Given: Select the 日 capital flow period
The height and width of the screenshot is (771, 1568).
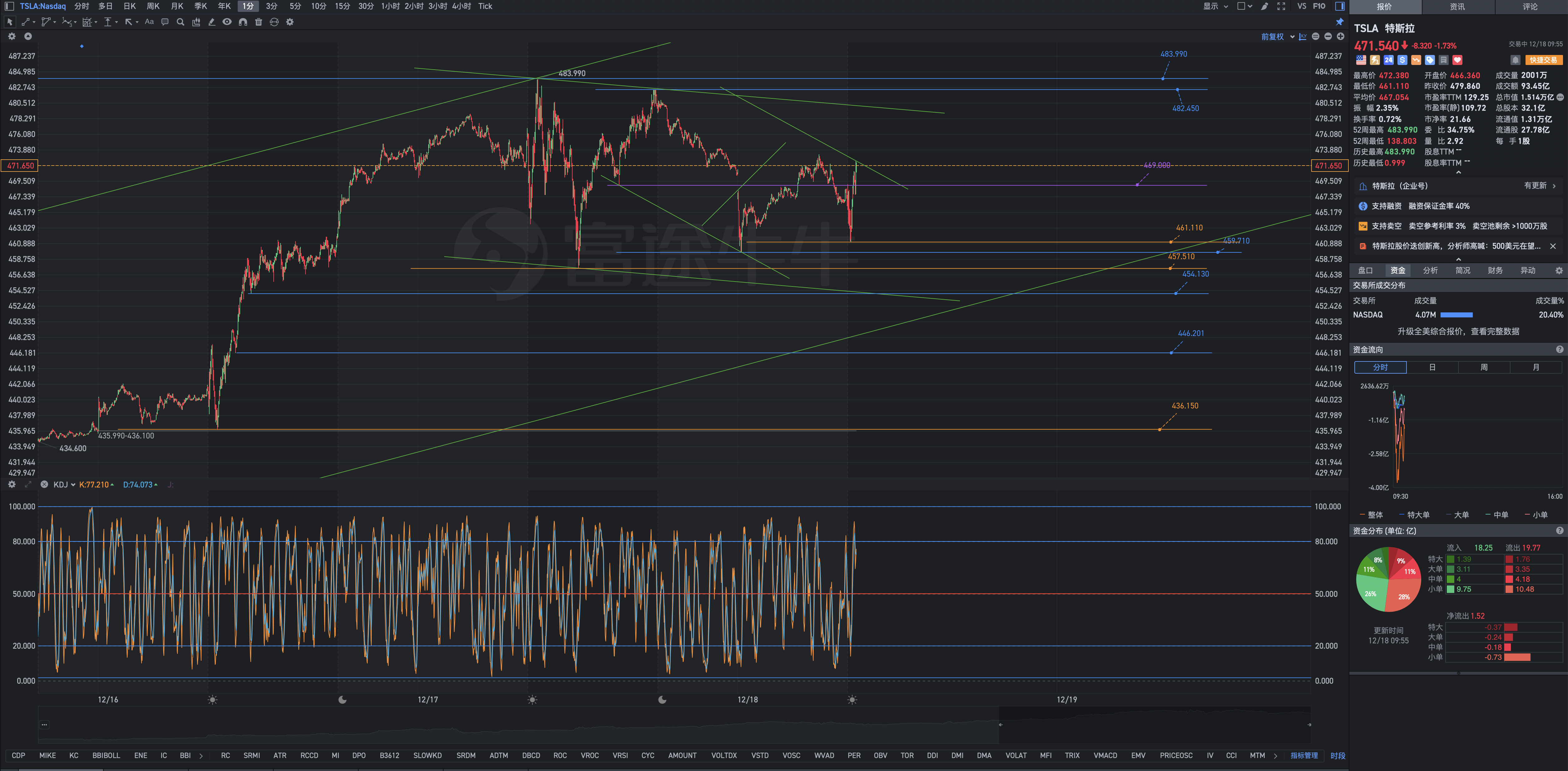Looking at the screenshot, I should coord(1432,367).
